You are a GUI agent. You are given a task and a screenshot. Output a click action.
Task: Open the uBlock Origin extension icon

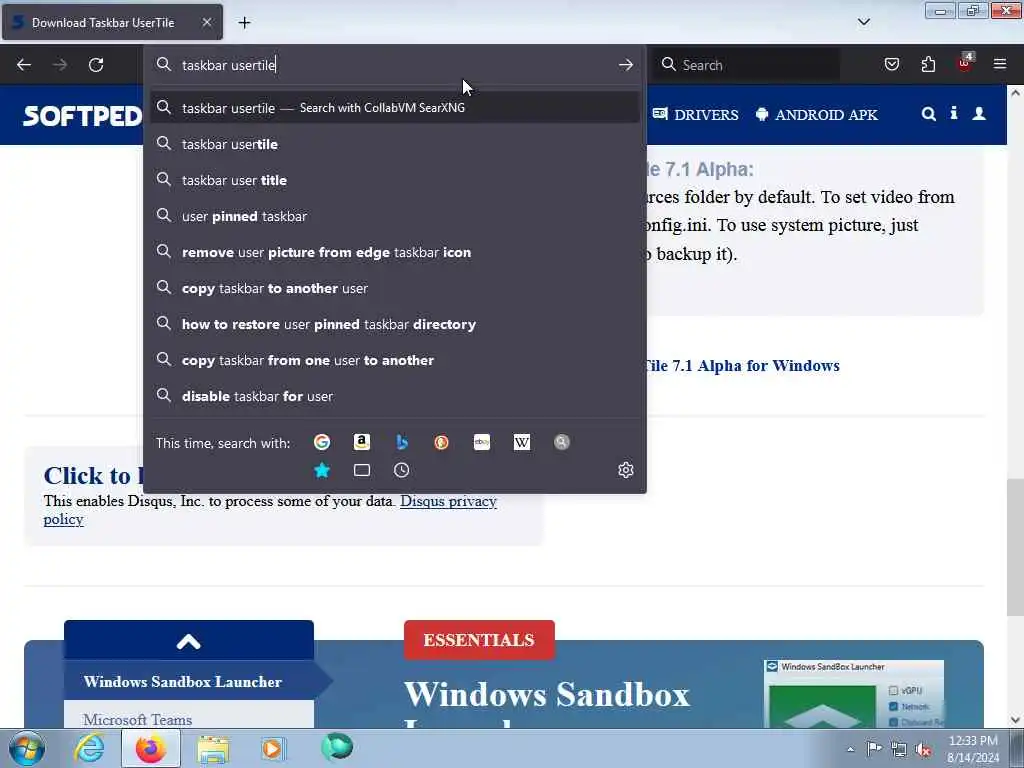[x=965, y=63]
